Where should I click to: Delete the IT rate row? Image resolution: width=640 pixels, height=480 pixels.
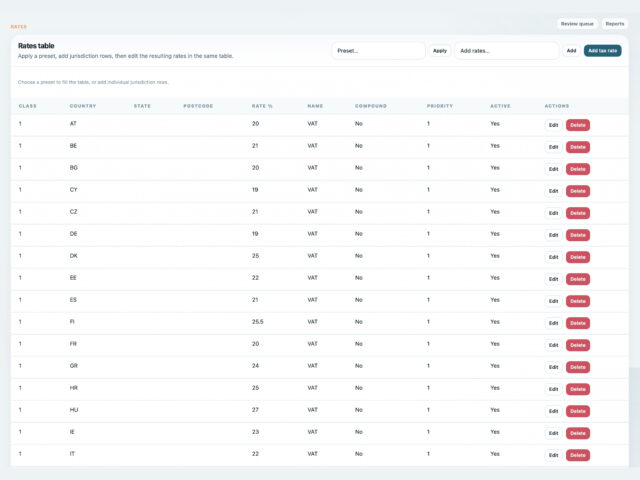click(578, 456)
